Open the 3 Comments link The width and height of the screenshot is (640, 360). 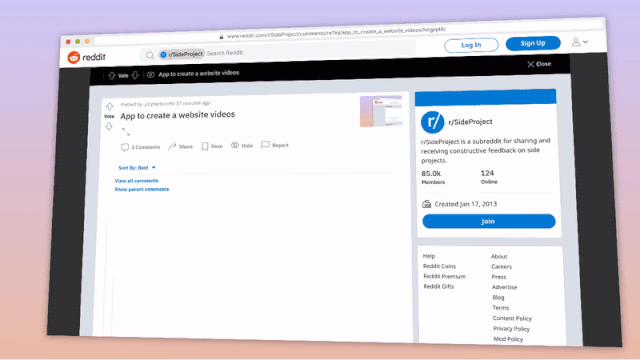tap(140, 147)
